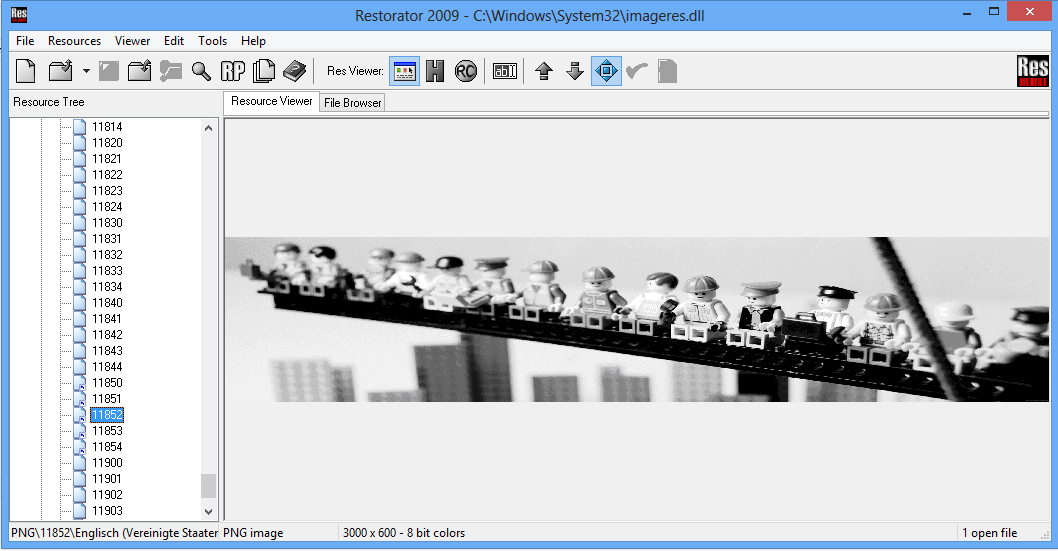
Task: Click the highlighted resource 11852
Action: [x=107, y=415]
